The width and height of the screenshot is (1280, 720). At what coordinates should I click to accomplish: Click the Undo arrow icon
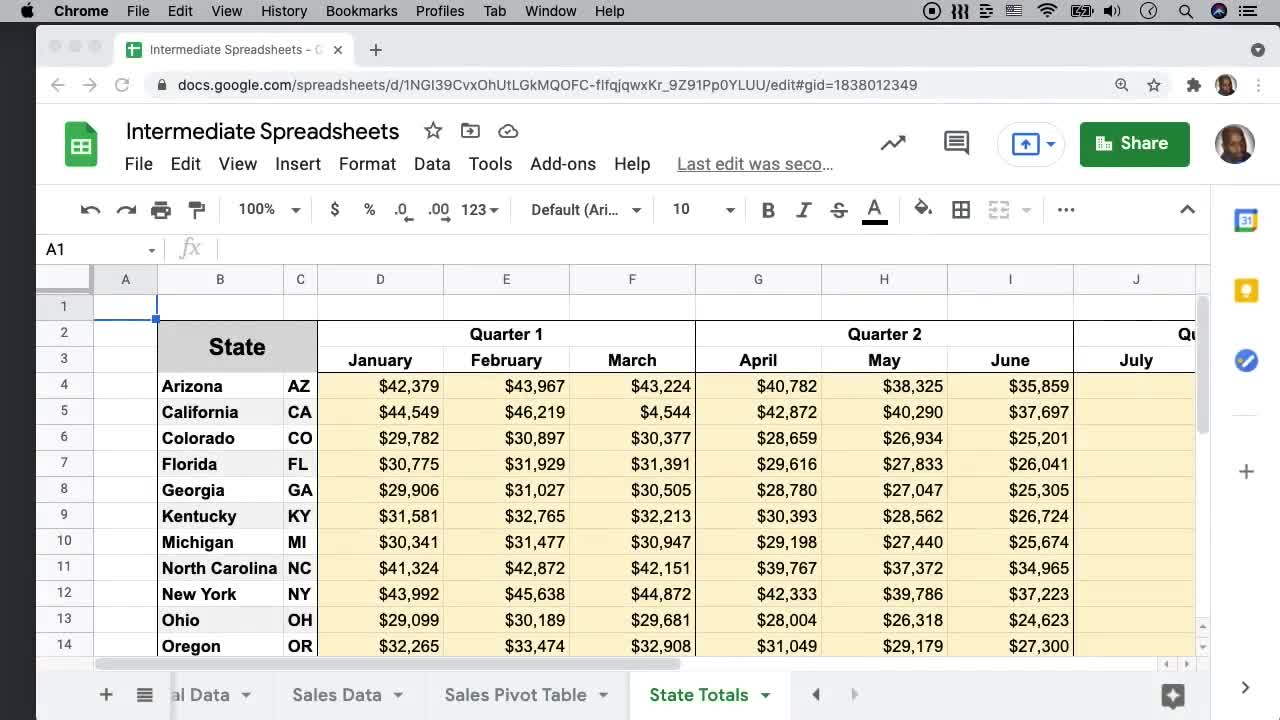point(90,210)
